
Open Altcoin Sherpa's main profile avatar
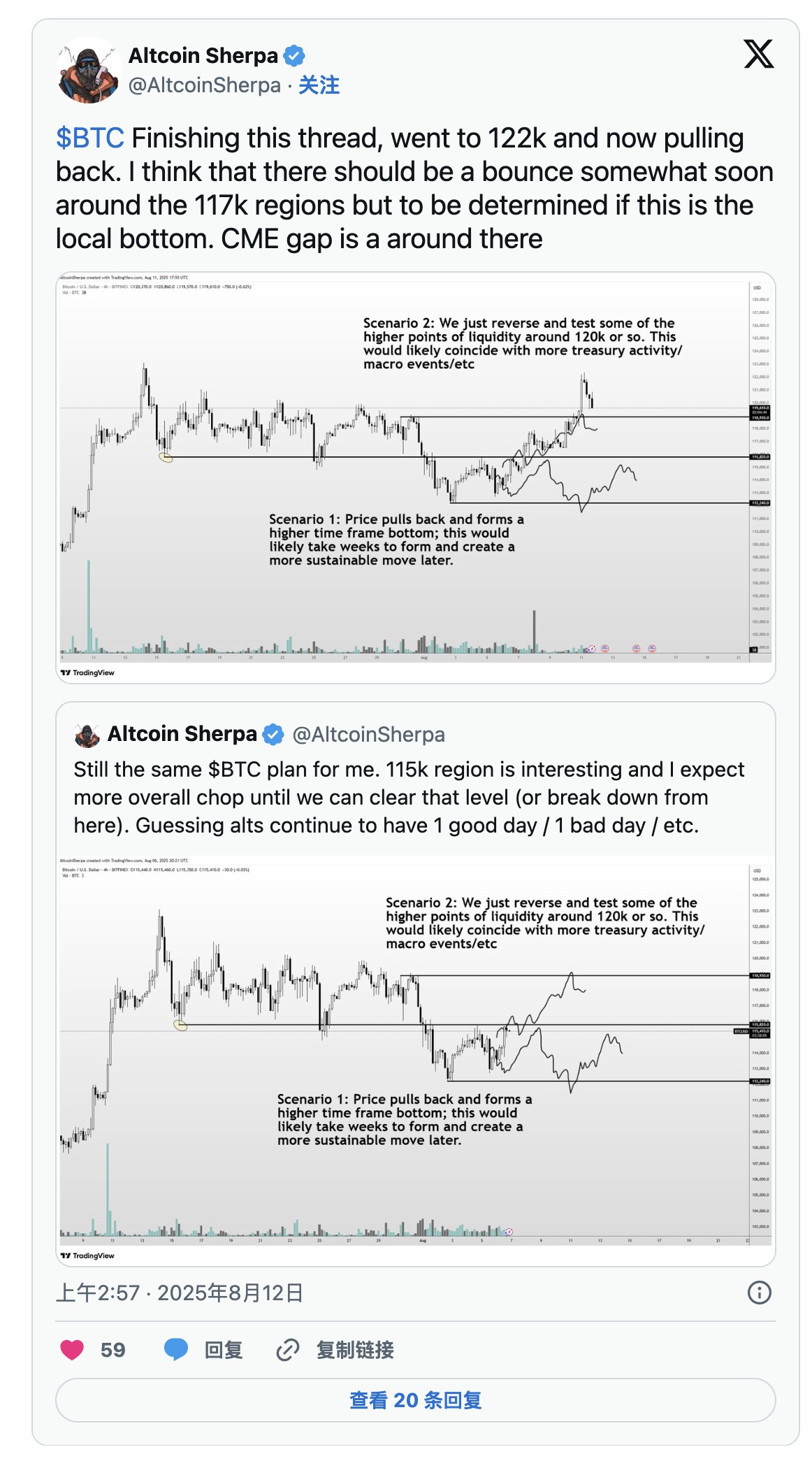(x=89, y=71)
